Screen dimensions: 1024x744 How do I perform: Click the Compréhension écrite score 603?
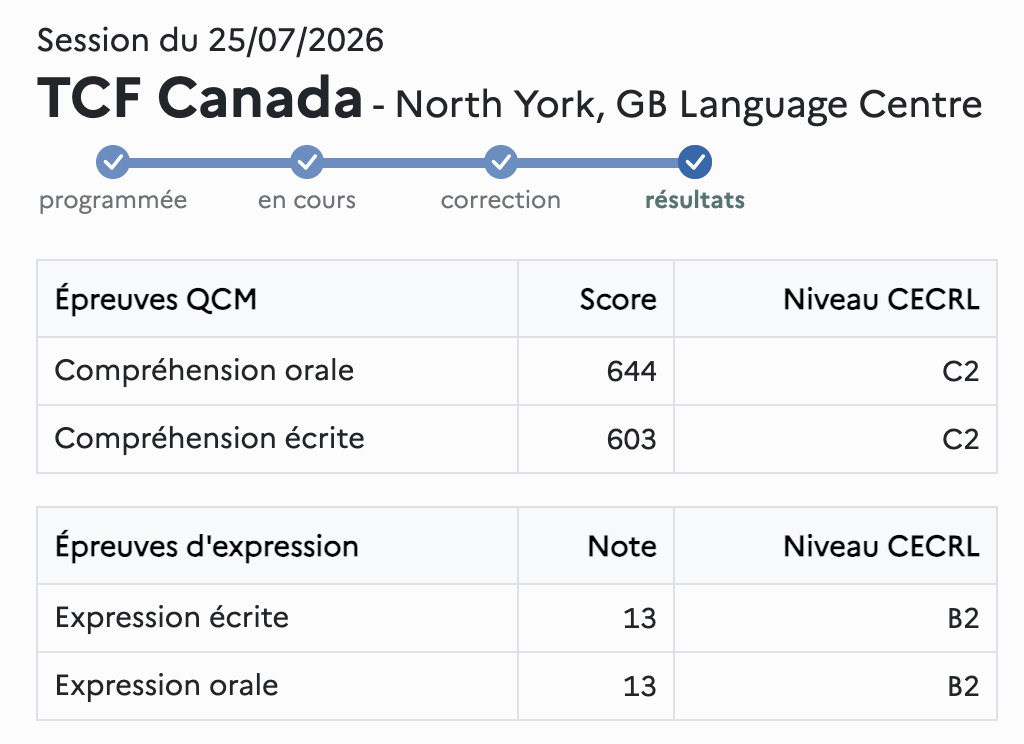point(631,439)
